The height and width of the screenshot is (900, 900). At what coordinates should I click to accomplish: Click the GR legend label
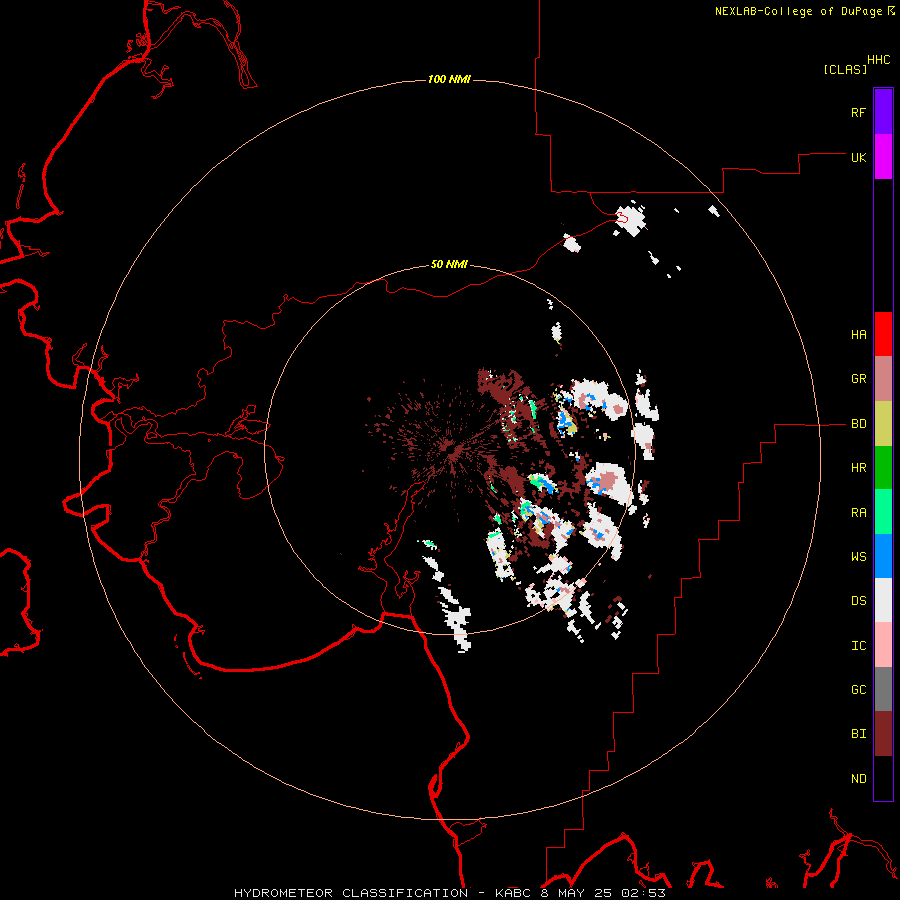(858, 379)
